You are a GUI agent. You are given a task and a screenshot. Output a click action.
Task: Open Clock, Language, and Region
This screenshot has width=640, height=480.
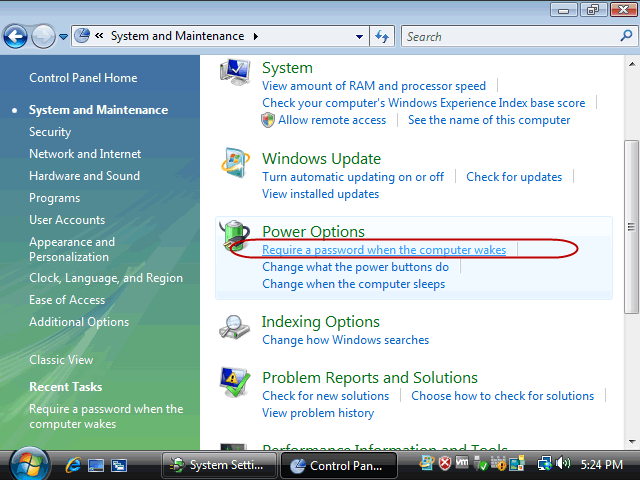point(106,278)
